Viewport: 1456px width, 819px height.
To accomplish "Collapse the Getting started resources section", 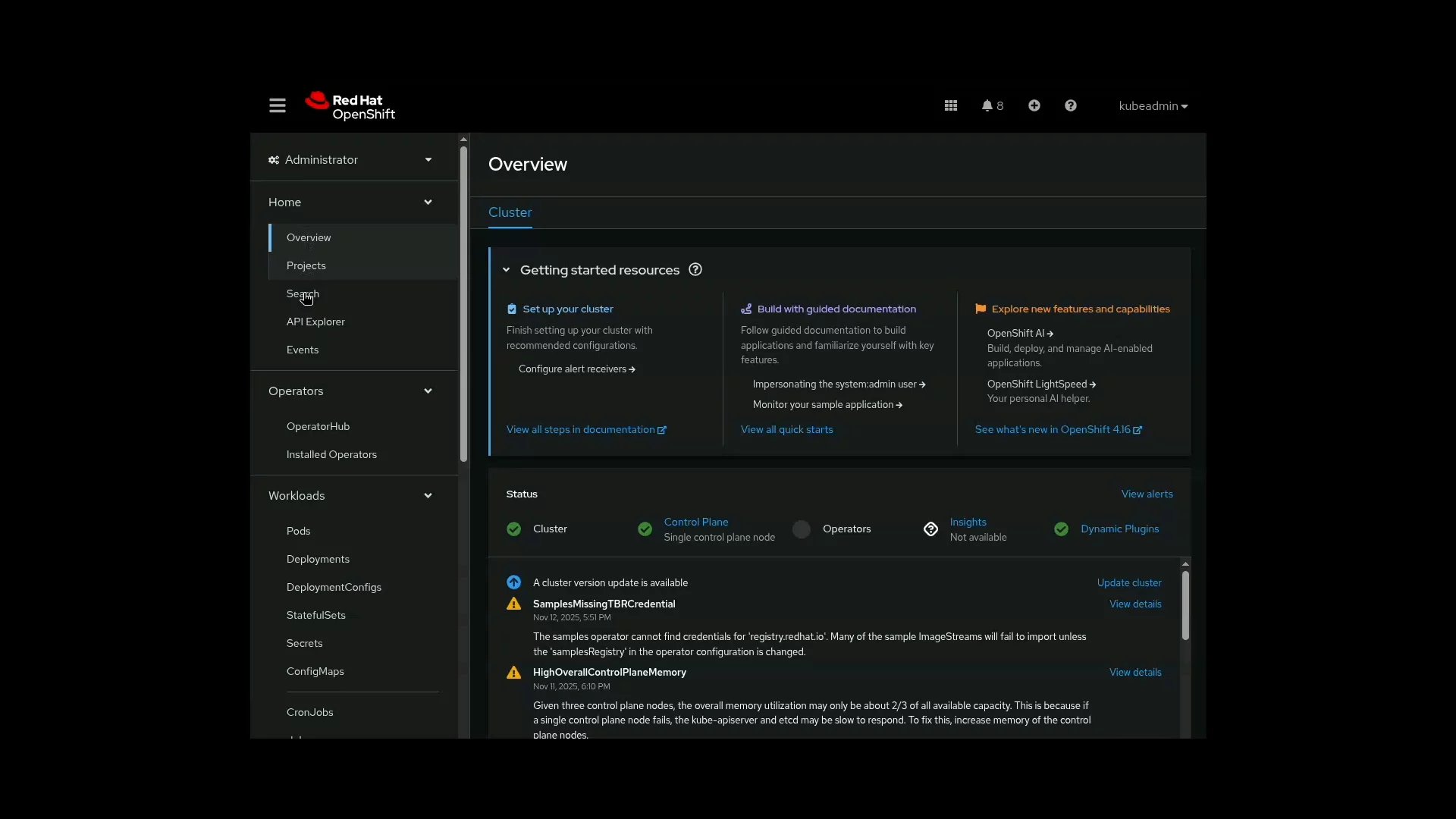I will [506, 270].
